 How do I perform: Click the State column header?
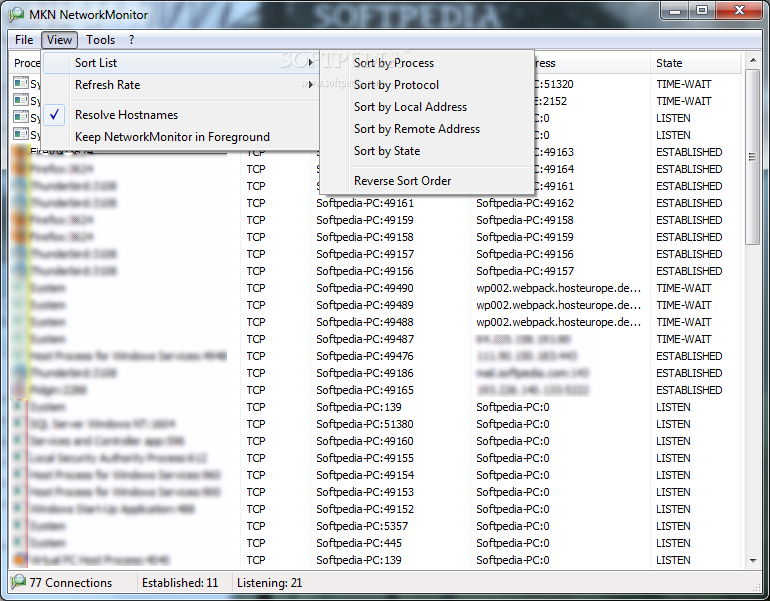695,63
